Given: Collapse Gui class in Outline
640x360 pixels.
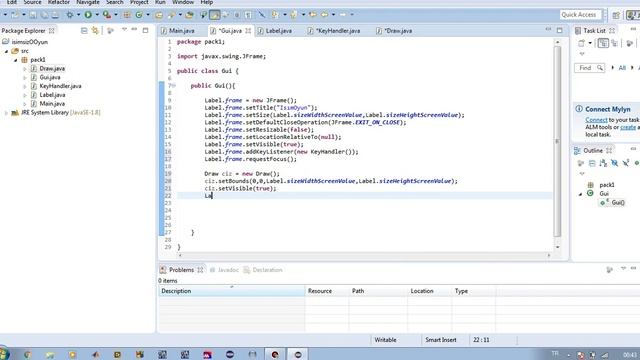Looking at the screenshot, I should pyautogui.click(x=580, y=194).
